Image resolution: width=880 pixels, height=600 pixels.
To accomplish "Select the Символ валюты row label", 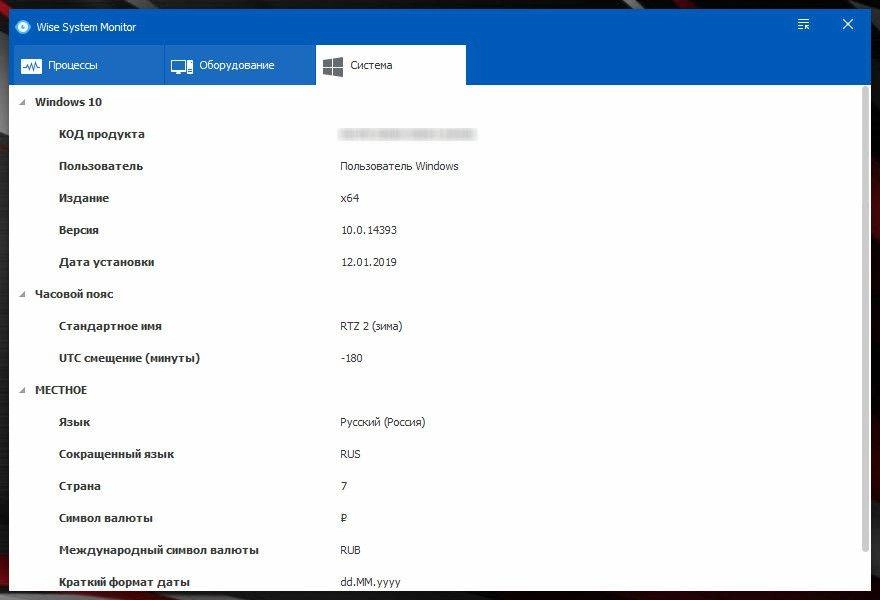I will [106, 518].
